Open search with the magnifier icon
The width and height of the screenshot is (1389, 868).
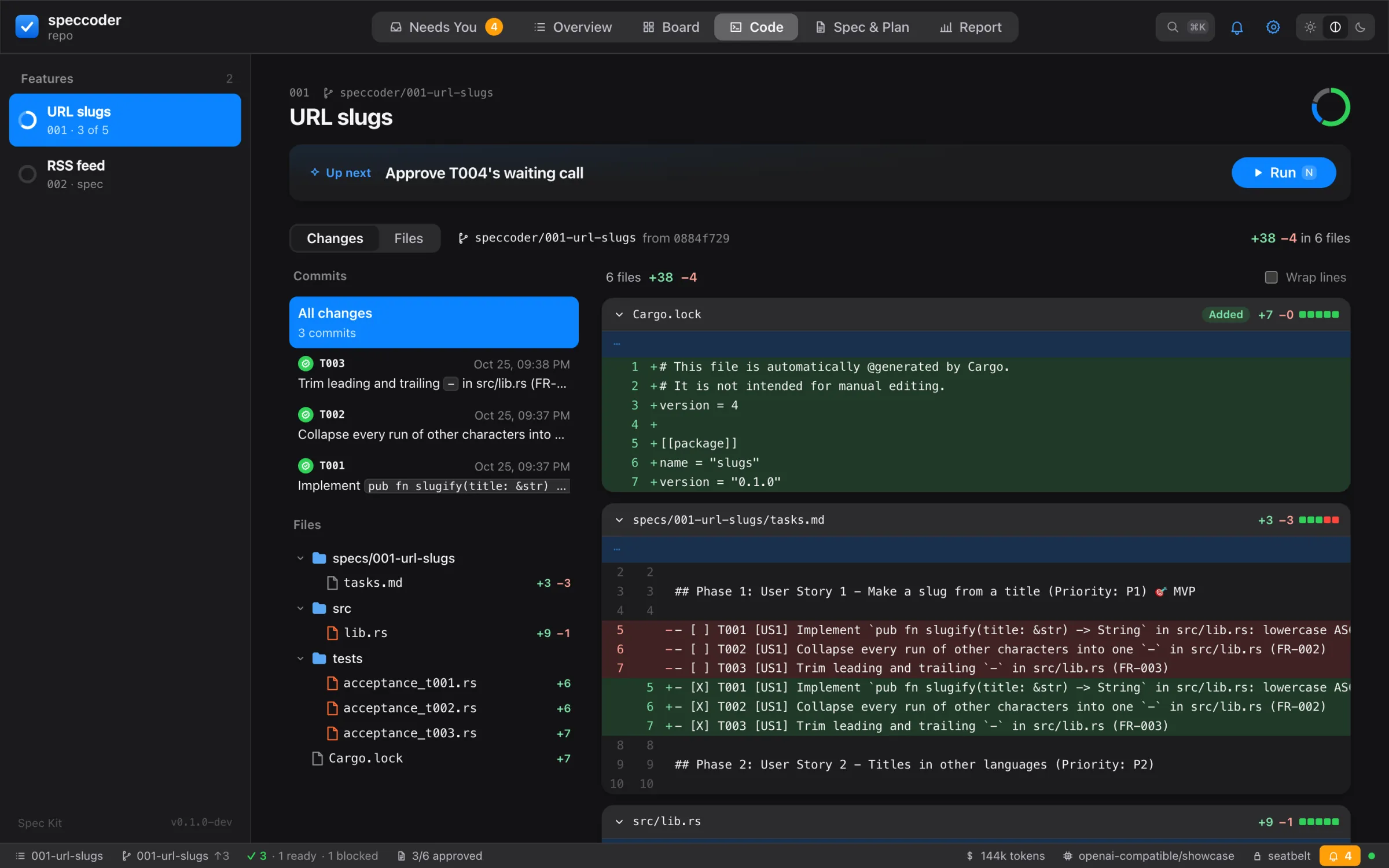click(1173, 27)
